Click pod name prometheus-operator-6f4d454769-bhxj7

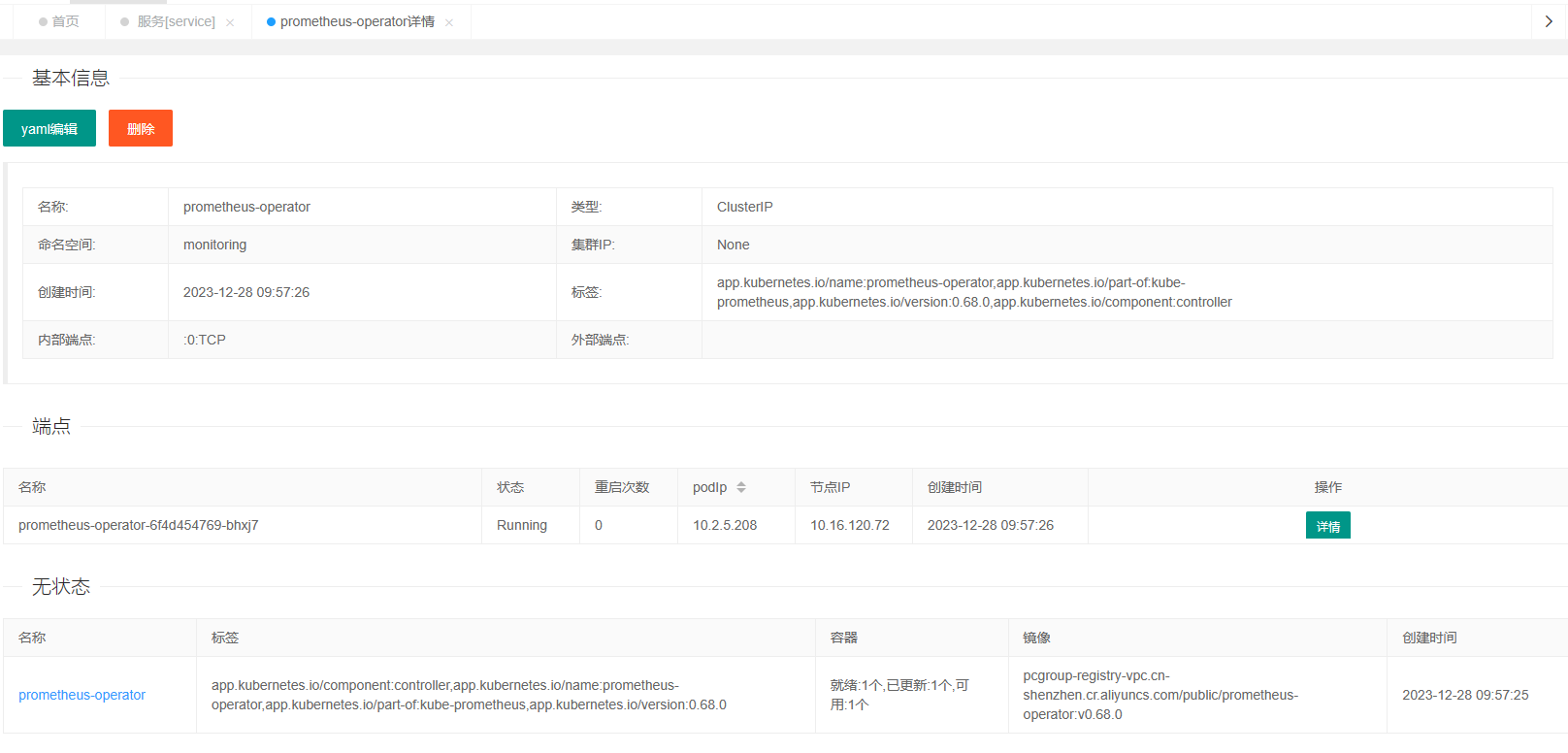click(138, 525)
